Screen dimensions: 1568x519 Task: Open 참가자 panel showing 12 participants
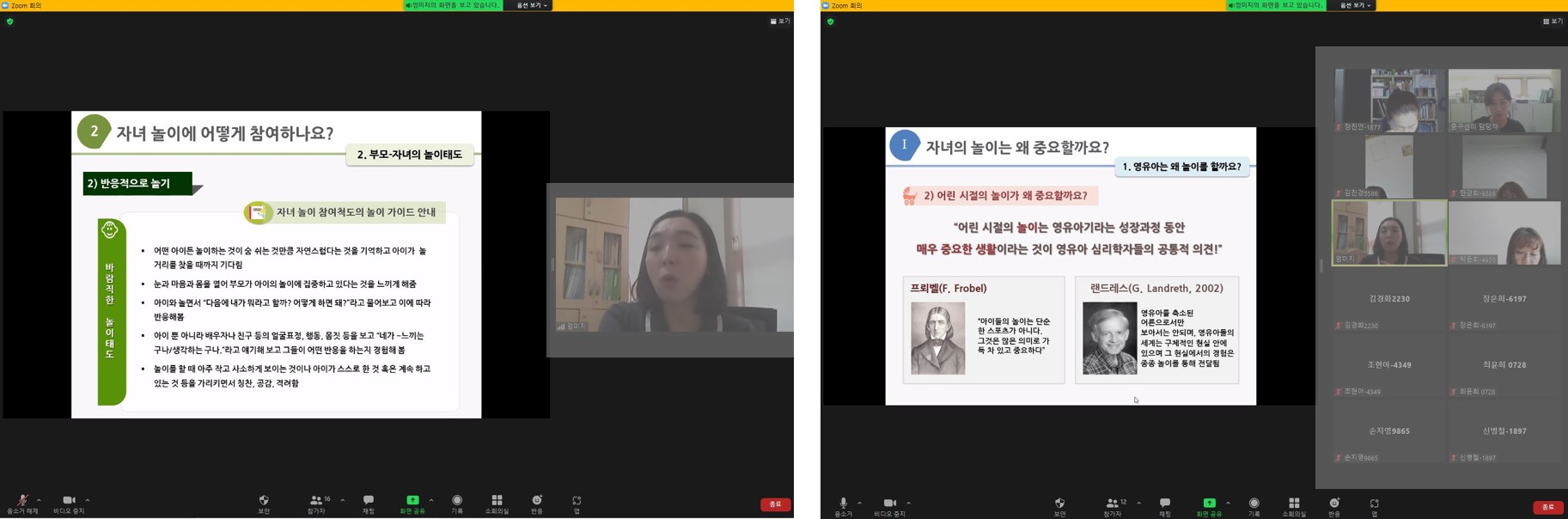tap(1113, 504)
